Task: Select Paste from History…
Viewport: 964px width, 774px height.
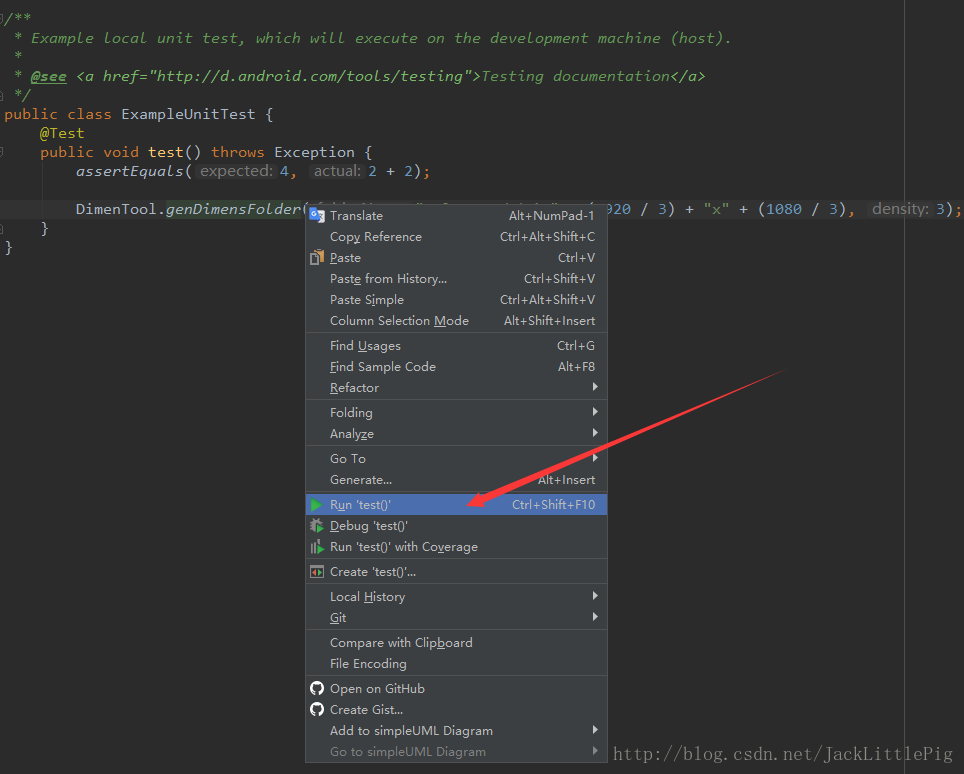Action: click(x=456, y=278)
